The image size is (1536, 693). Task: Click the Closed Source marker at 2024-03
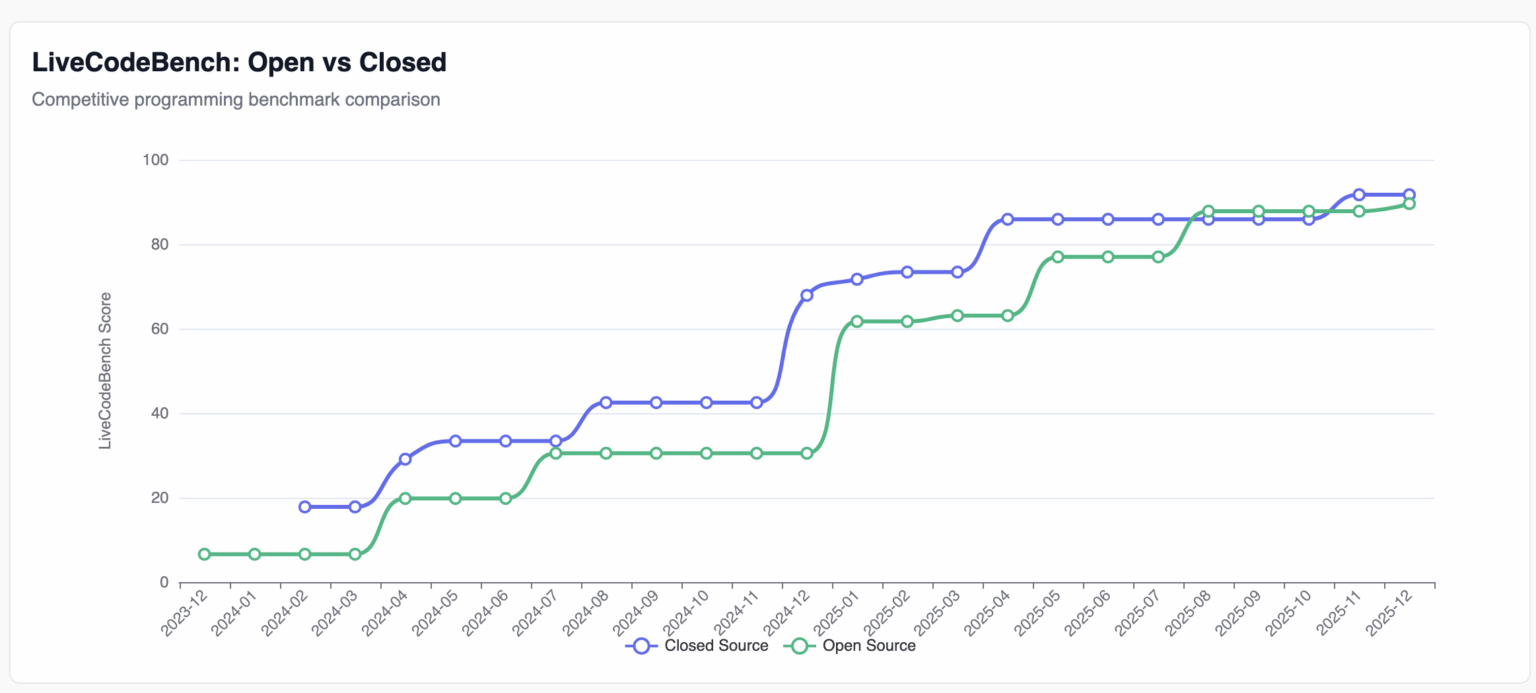click(x=355, y=507)
